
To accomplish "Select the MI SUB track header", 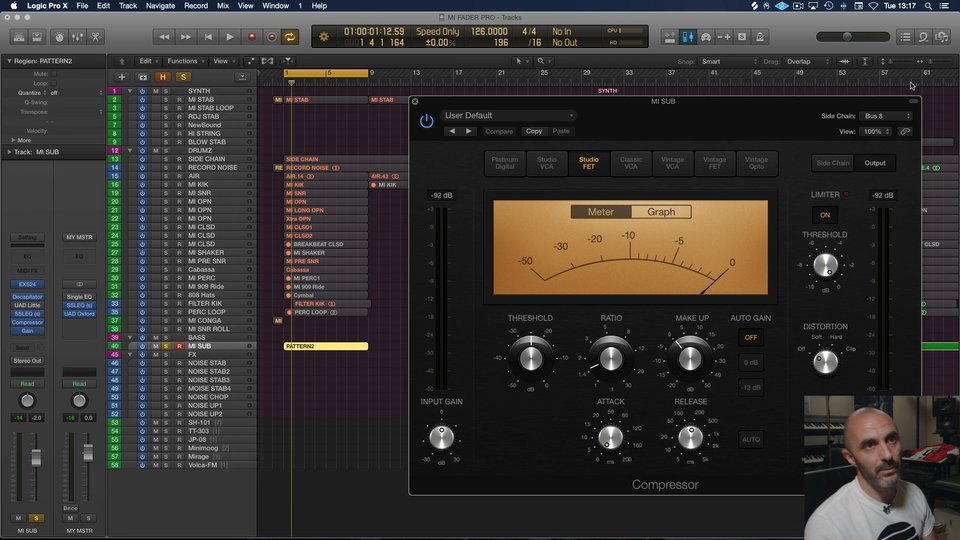I will (x=182, y=346).
